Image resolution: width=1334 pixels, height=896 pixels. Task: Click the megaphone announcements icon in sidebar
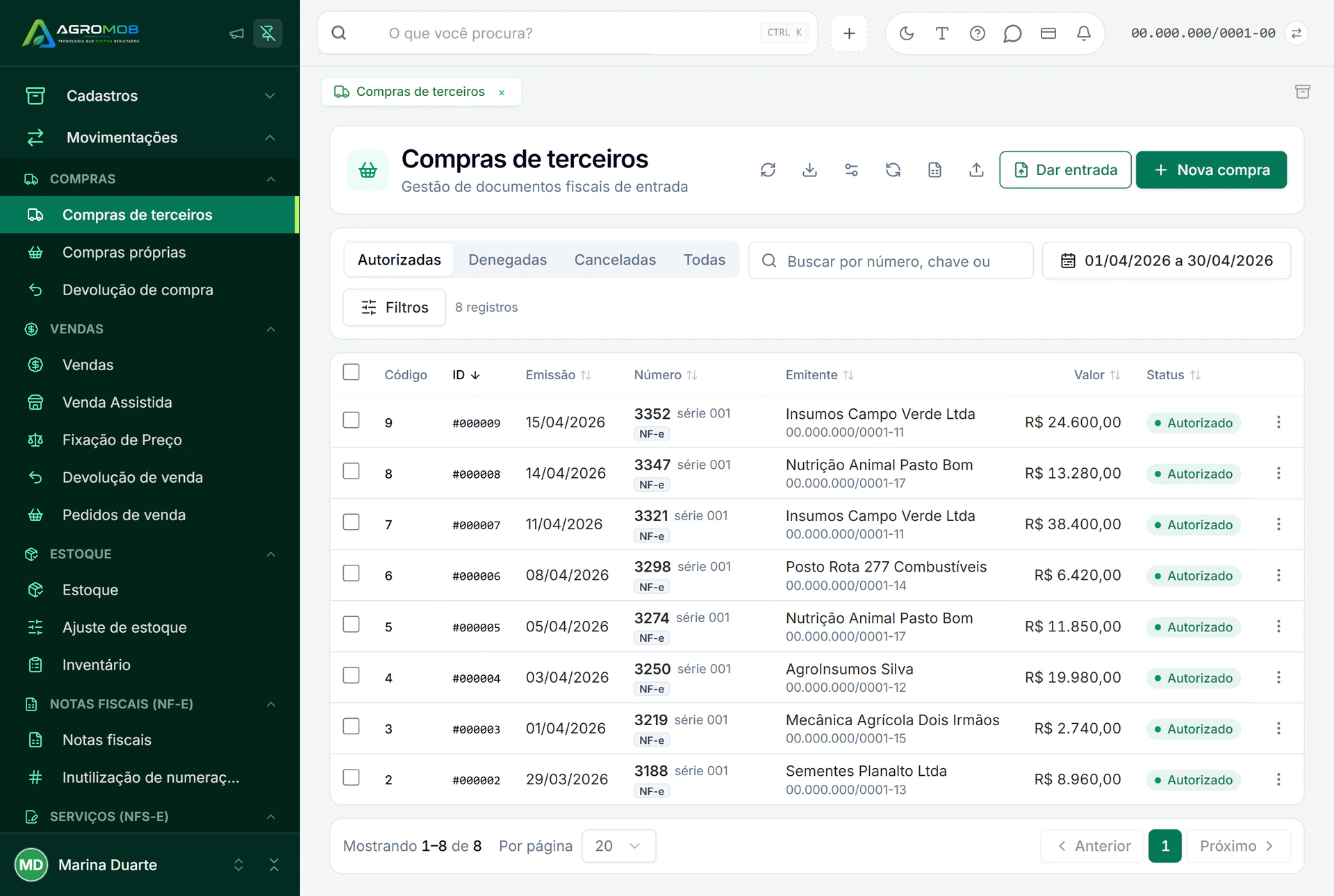(237, 33)
